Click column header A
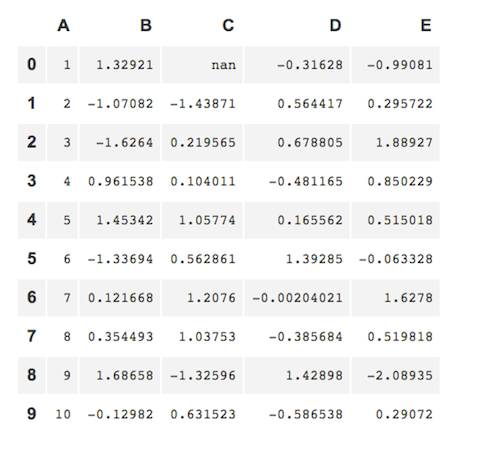The image size is (484, 465). pyautogui.click(x=63, y=26)
